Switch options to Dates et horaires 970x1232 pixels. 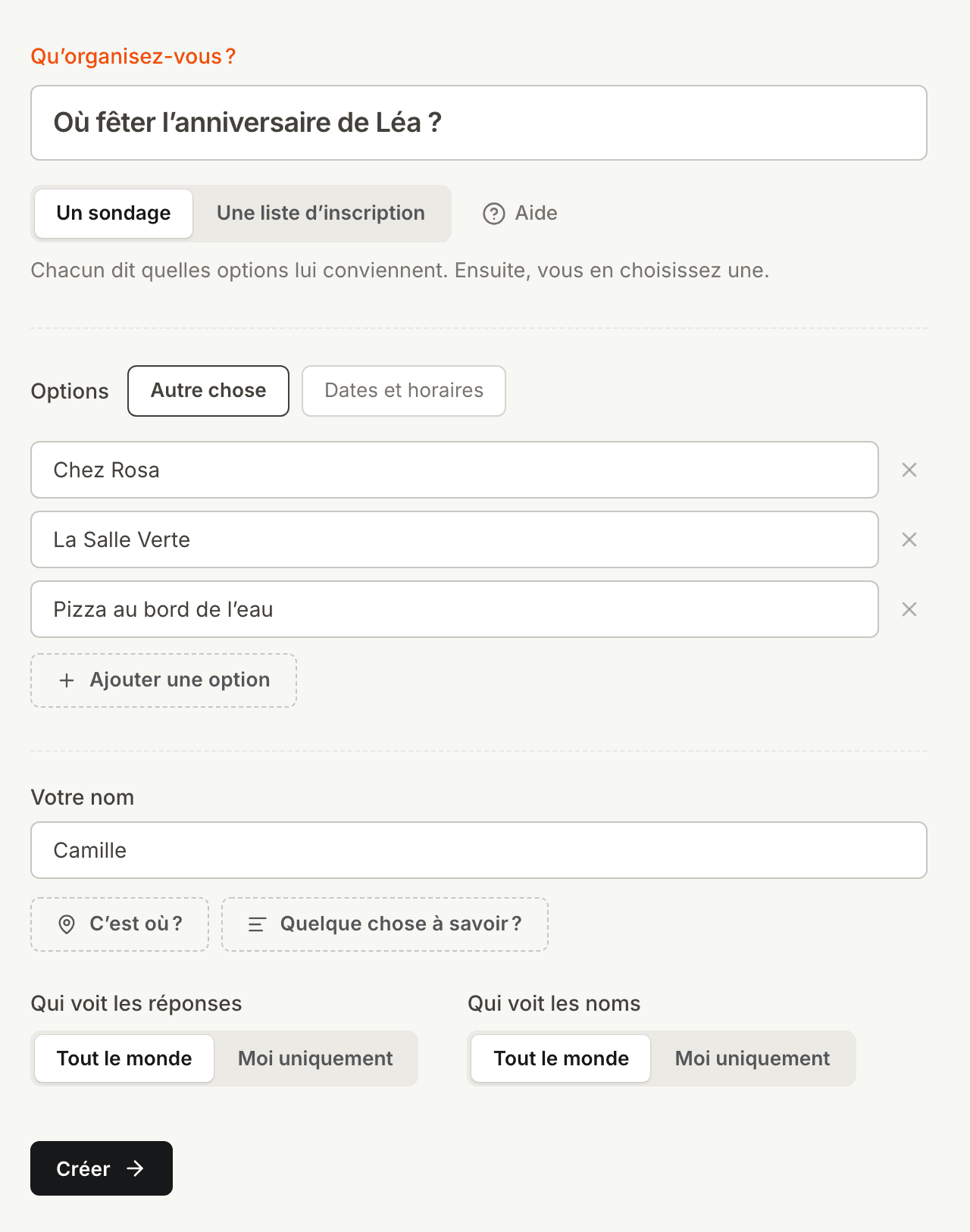coord(404,391)
